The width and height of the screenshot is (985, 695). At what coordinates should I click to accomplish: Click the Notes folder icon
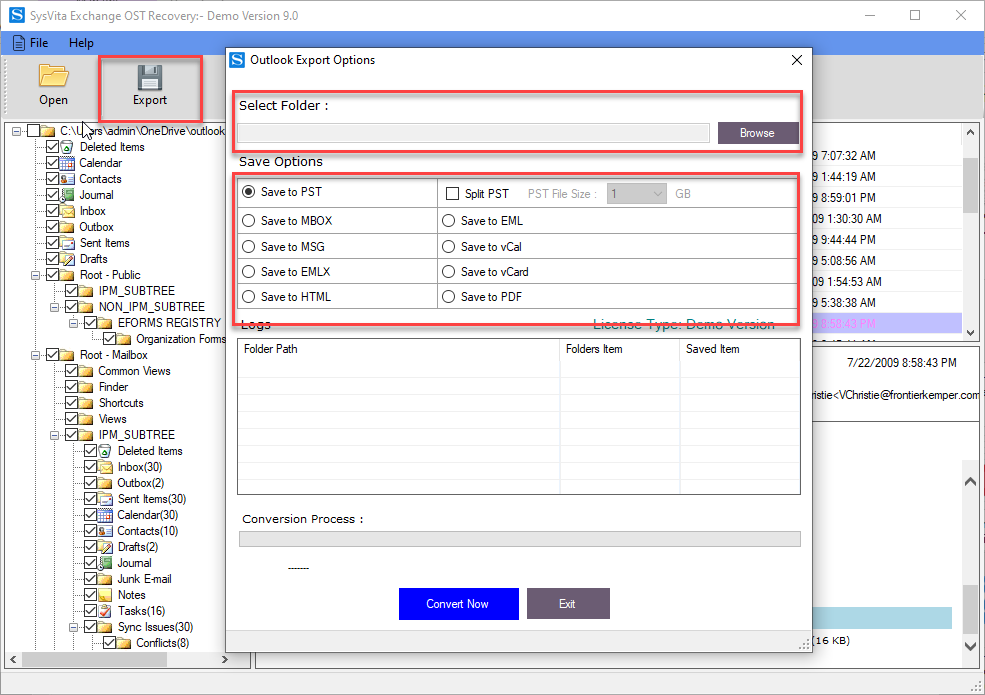coord(105,595)
